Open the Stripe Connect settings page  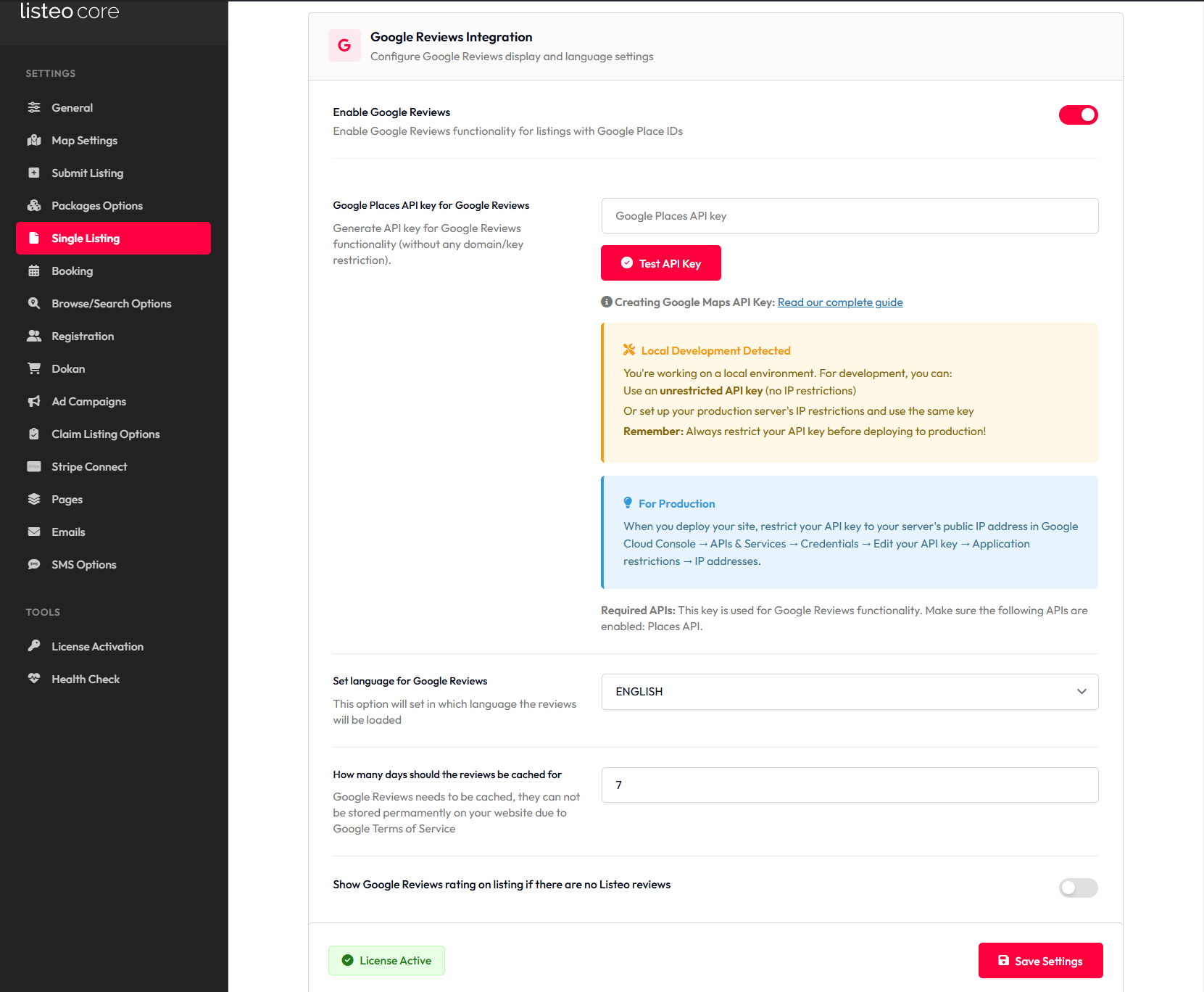89,466
